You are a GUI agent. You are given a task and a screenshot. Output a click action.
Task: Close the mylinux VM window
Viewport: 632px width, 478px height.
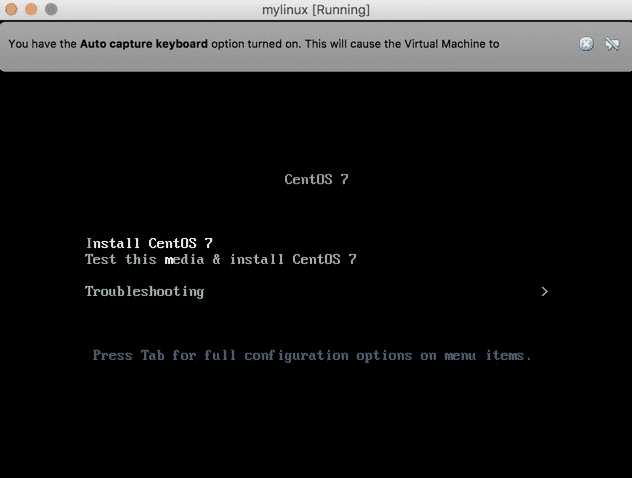pyautogui.click(x=11, y=10)
